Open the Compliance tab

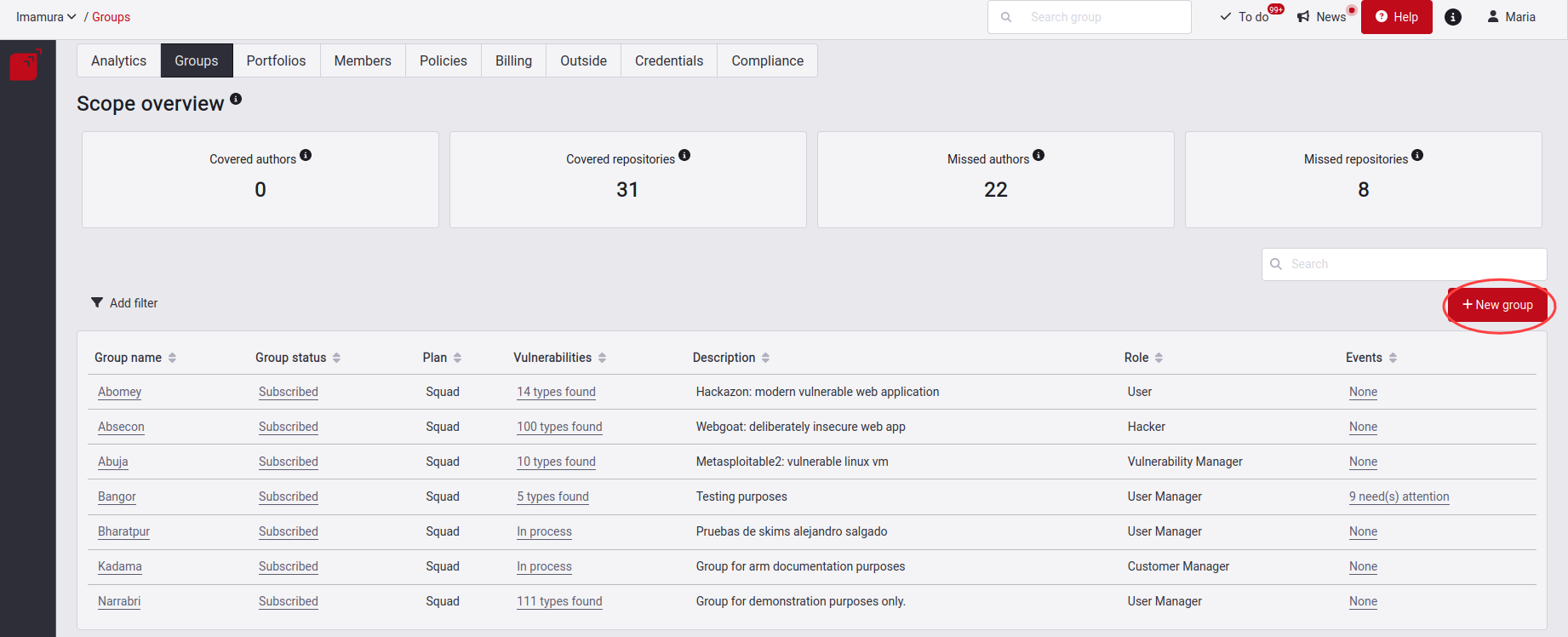pos(767,60)
